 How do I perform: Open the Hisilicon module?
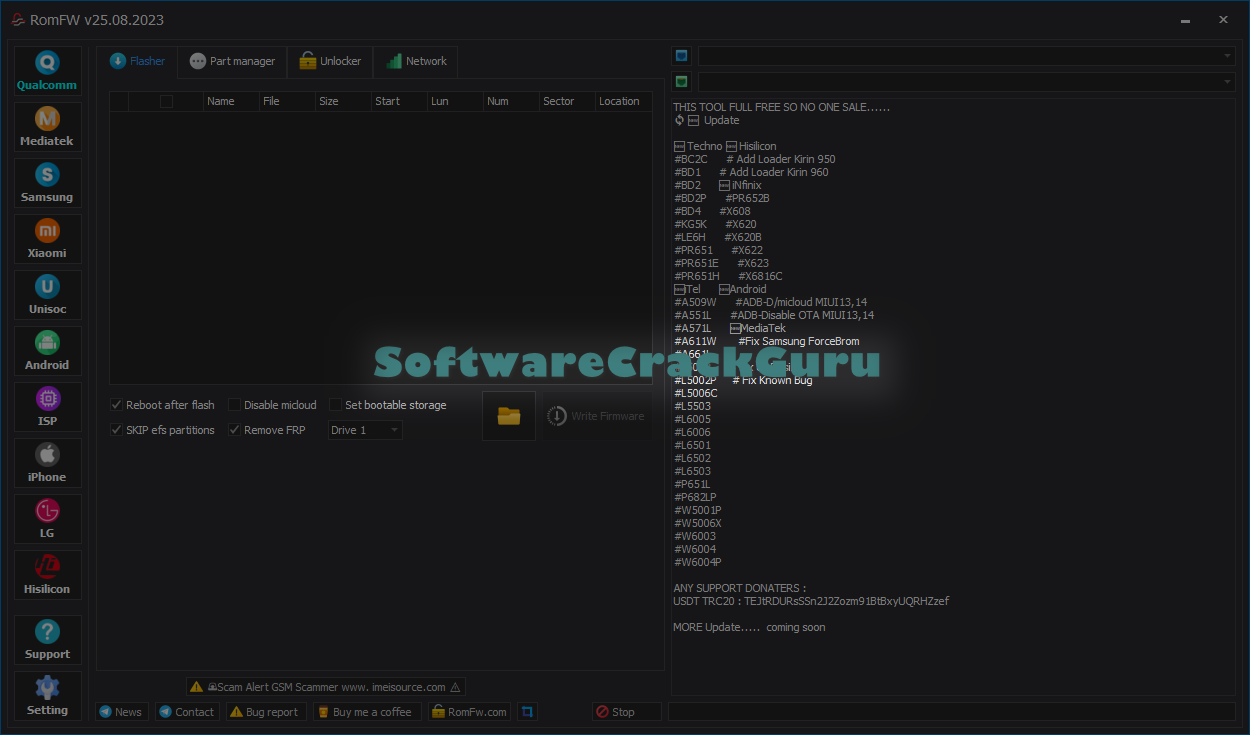pyautogui.click(x=47, y=575)
